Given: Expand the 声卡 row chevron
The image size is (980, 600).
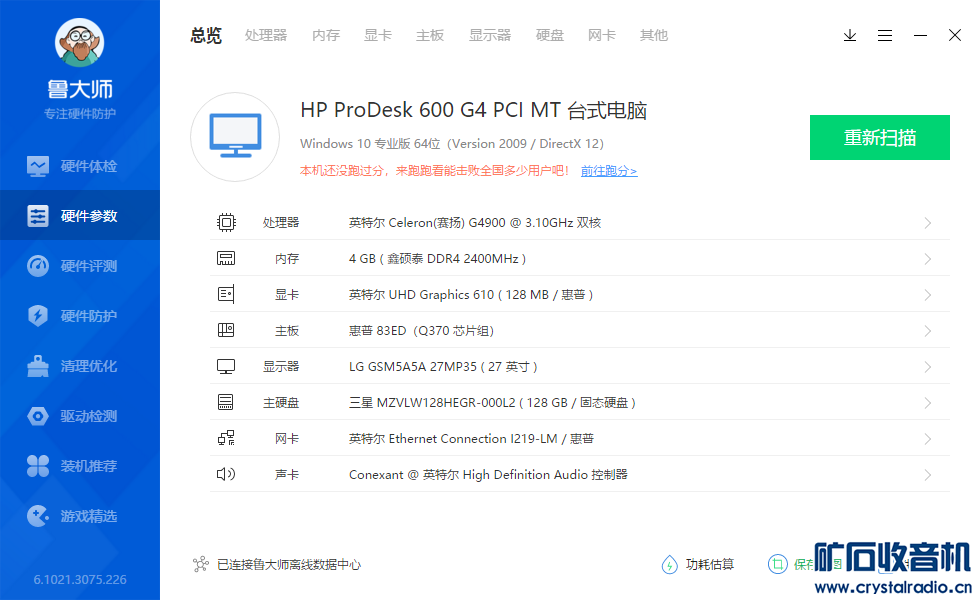Looking at the screenshot, I should [x=928, y=475].
